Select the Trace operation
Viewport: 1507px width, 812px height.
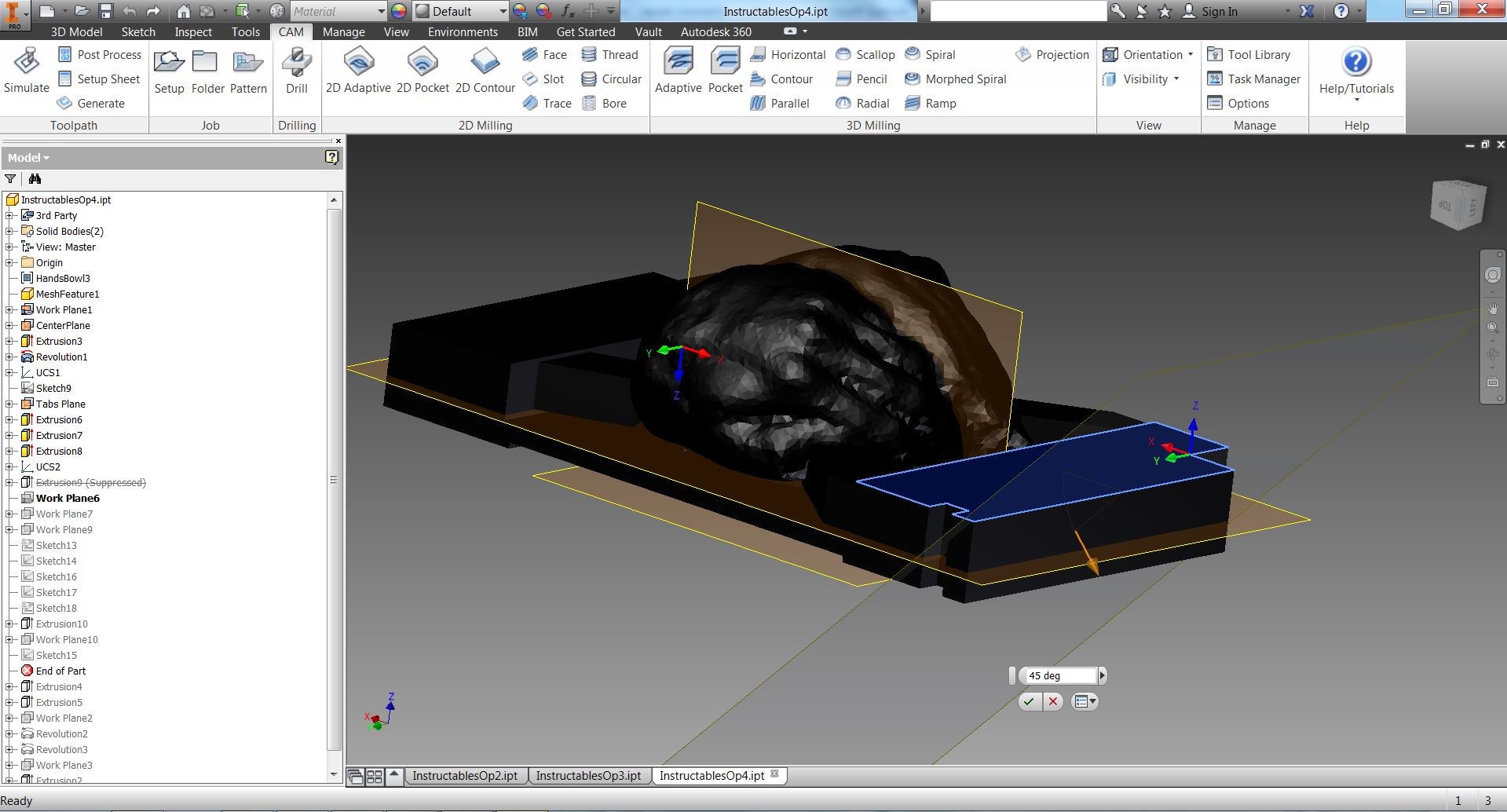click(x=547, y=104)
